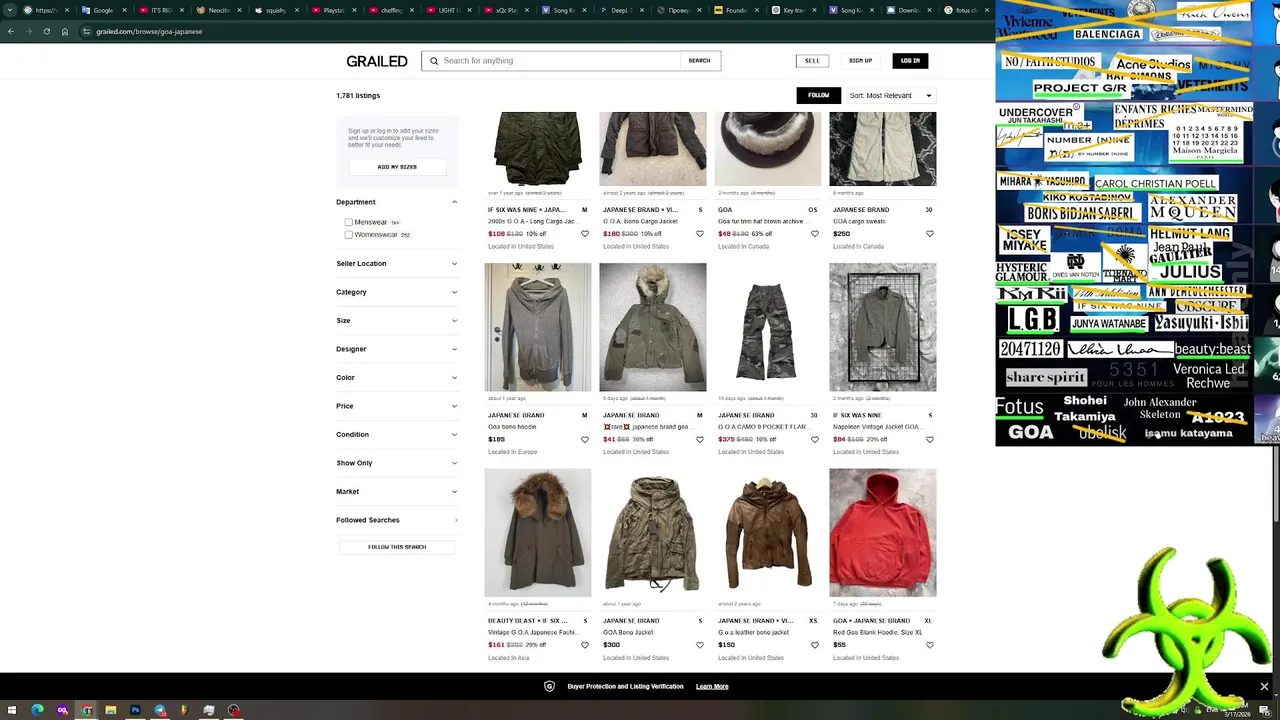Open Microsoft Edge from the taskbar

click(37, 710)
